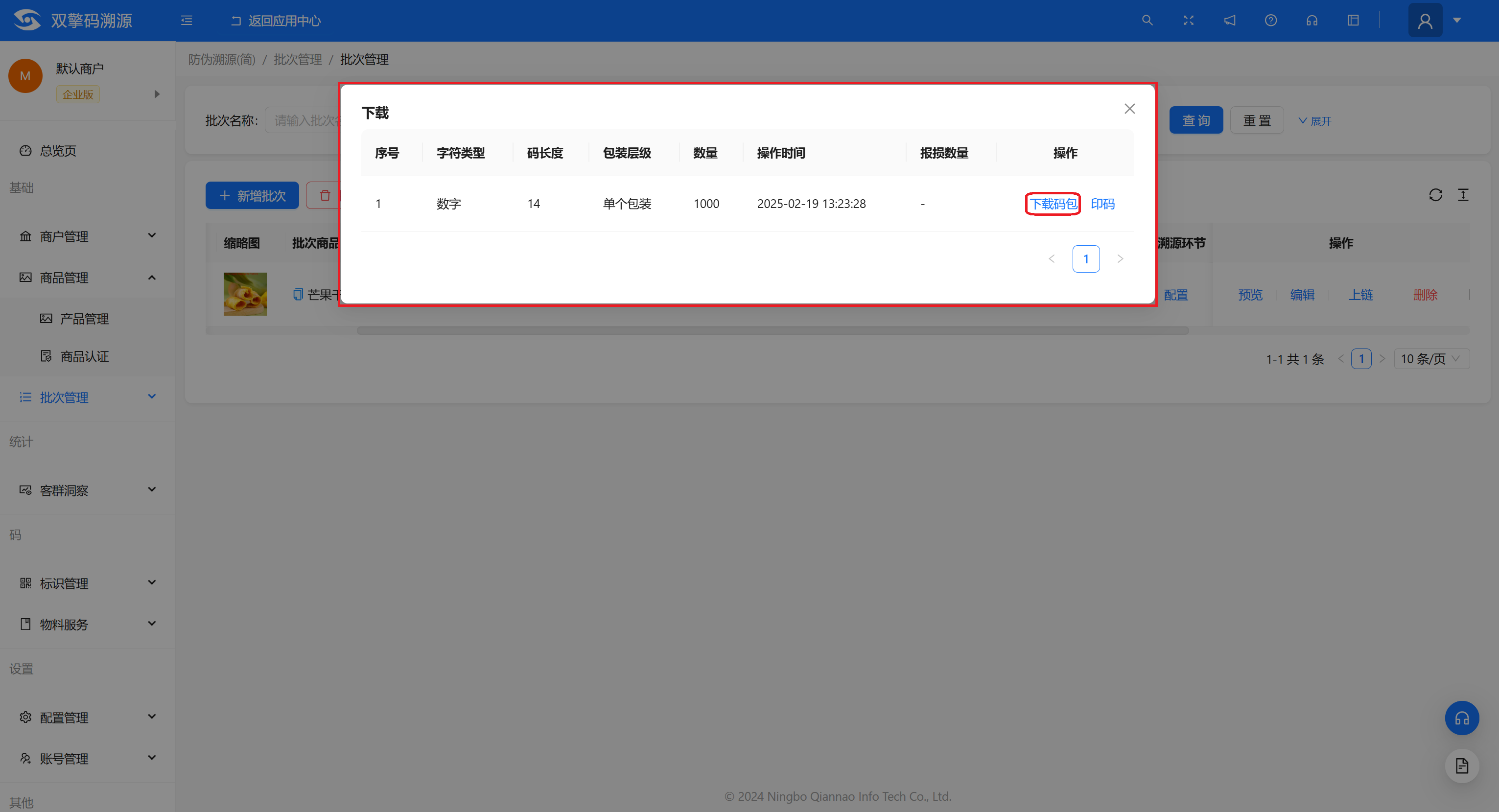
Task: Go to previous page in main table
Action: 1341,359
